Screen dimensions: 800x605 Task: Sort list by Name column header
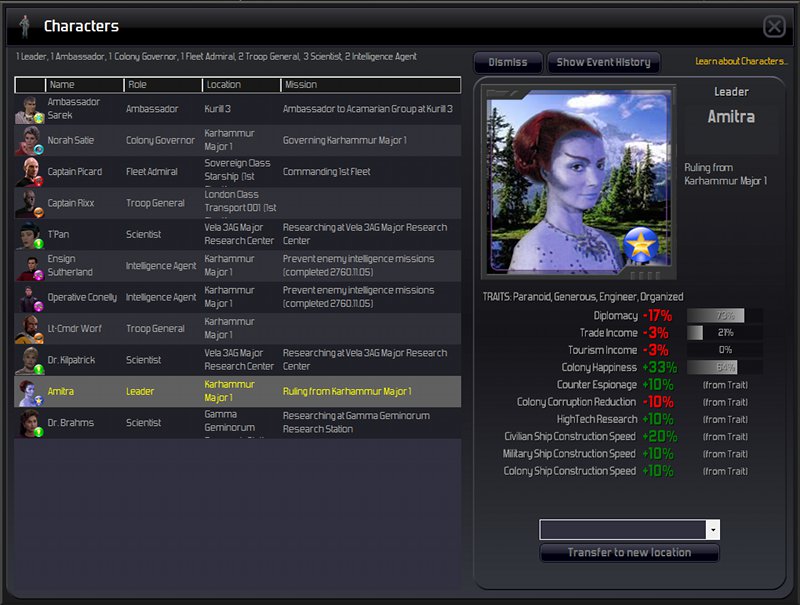coord(84,85)
